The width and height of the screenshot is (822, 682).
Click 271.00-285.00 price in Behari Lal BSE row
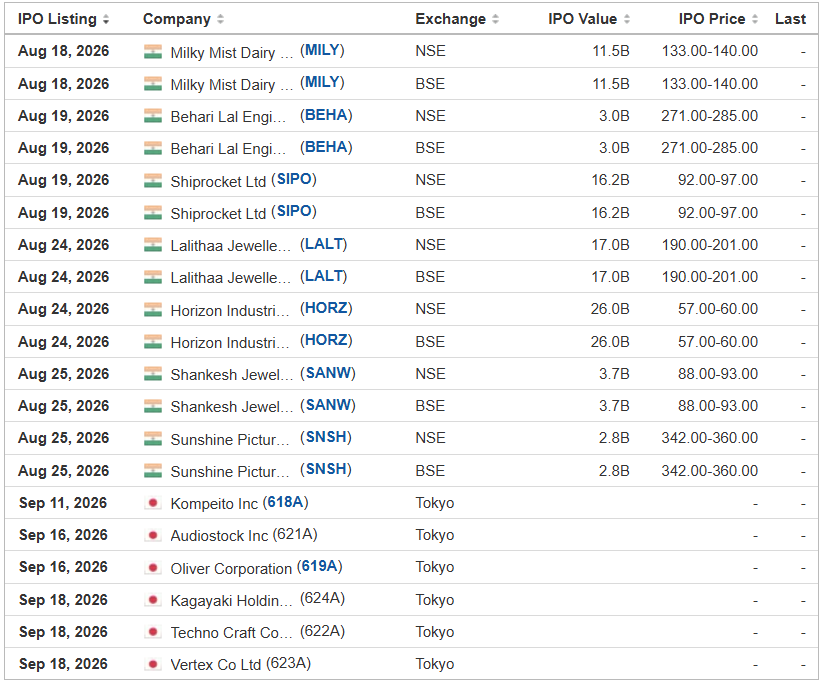pyautogui.click(x=709, y=148)
